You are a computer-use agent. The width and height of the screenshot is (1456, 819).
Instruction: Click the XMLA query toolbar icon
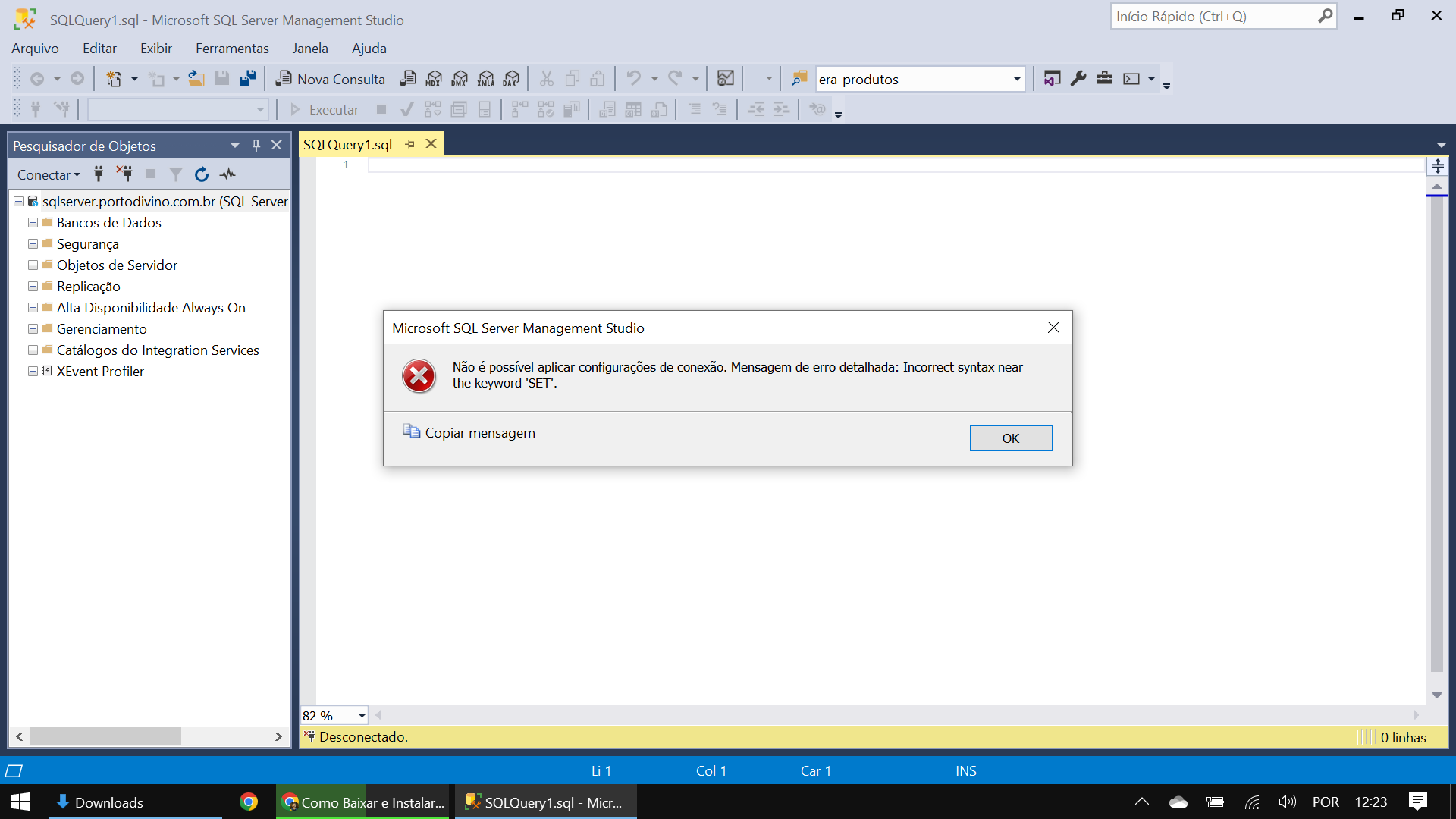[x=486, y=78]
